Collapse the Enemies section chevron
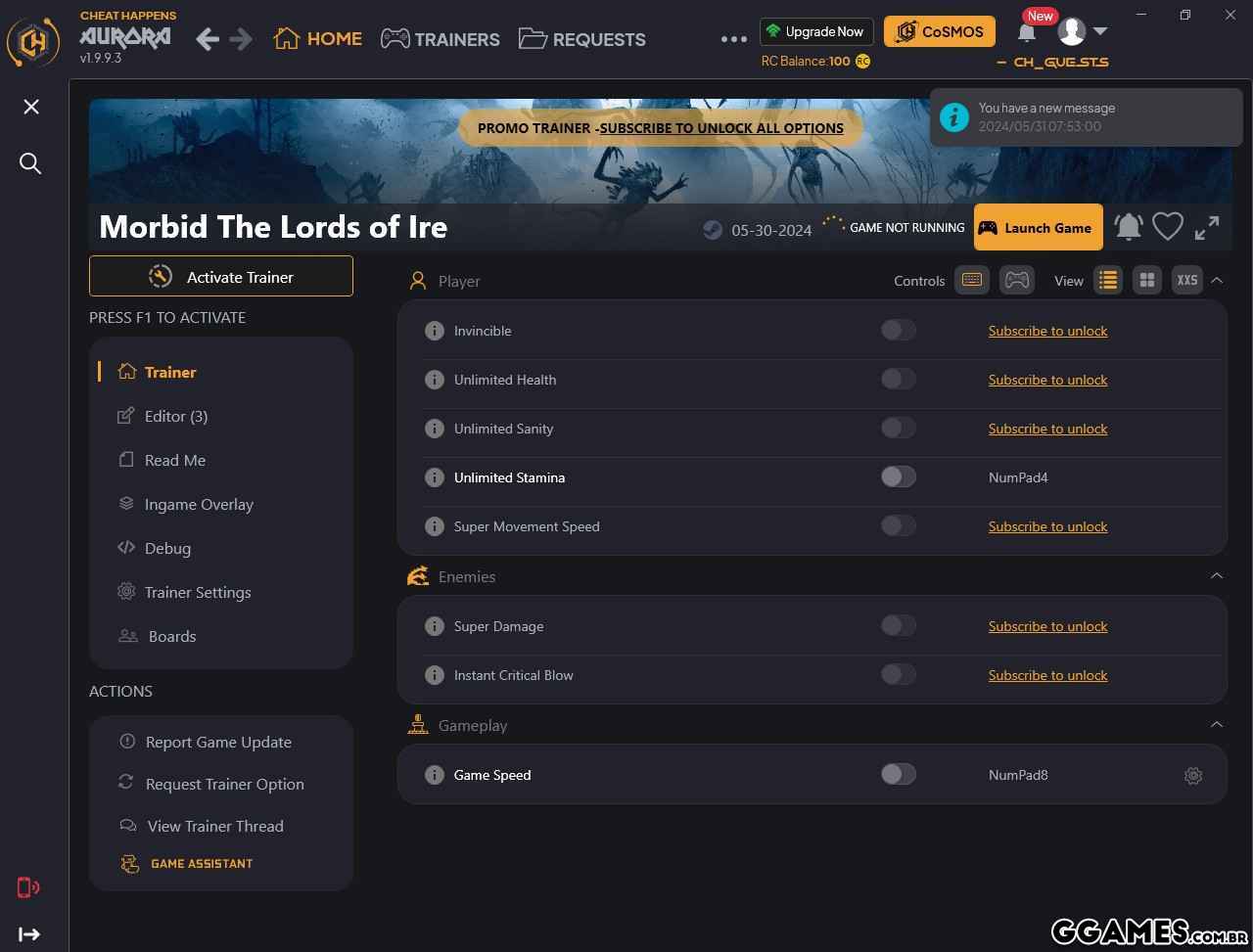This screenshot has width=1253, height=952. [x=1217, y=576]
